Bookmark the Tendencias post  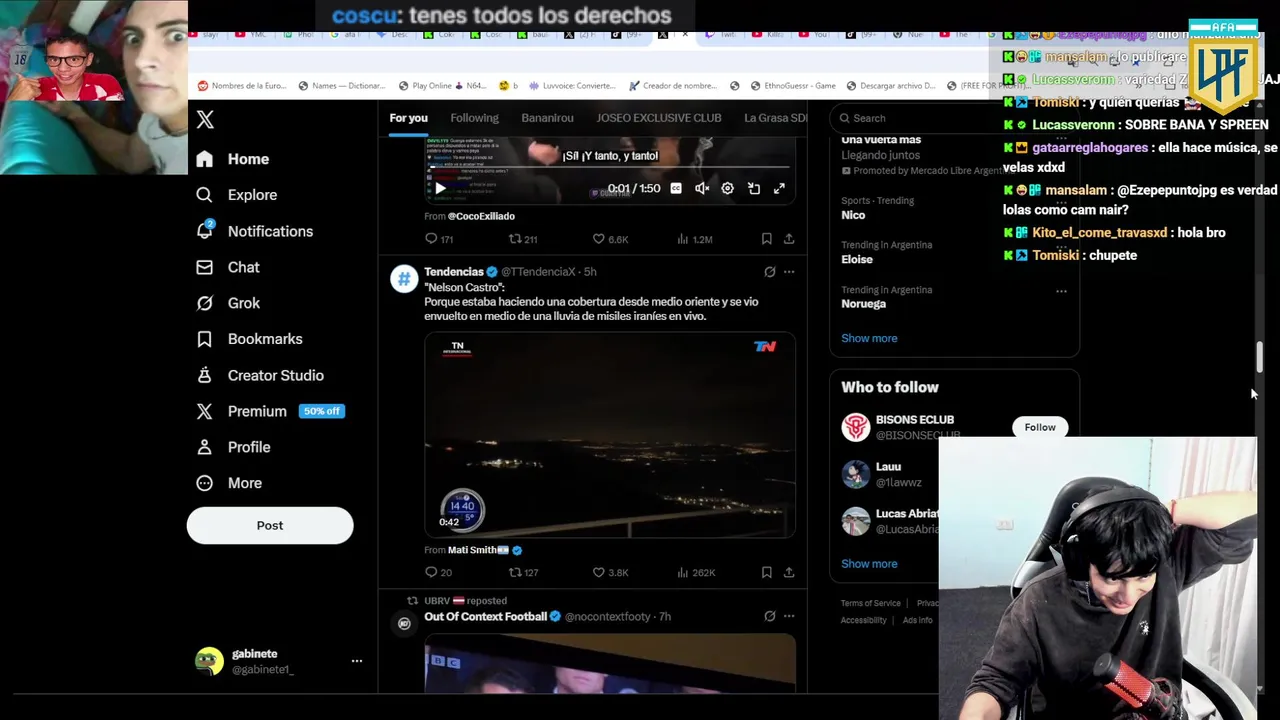point(766,573)
